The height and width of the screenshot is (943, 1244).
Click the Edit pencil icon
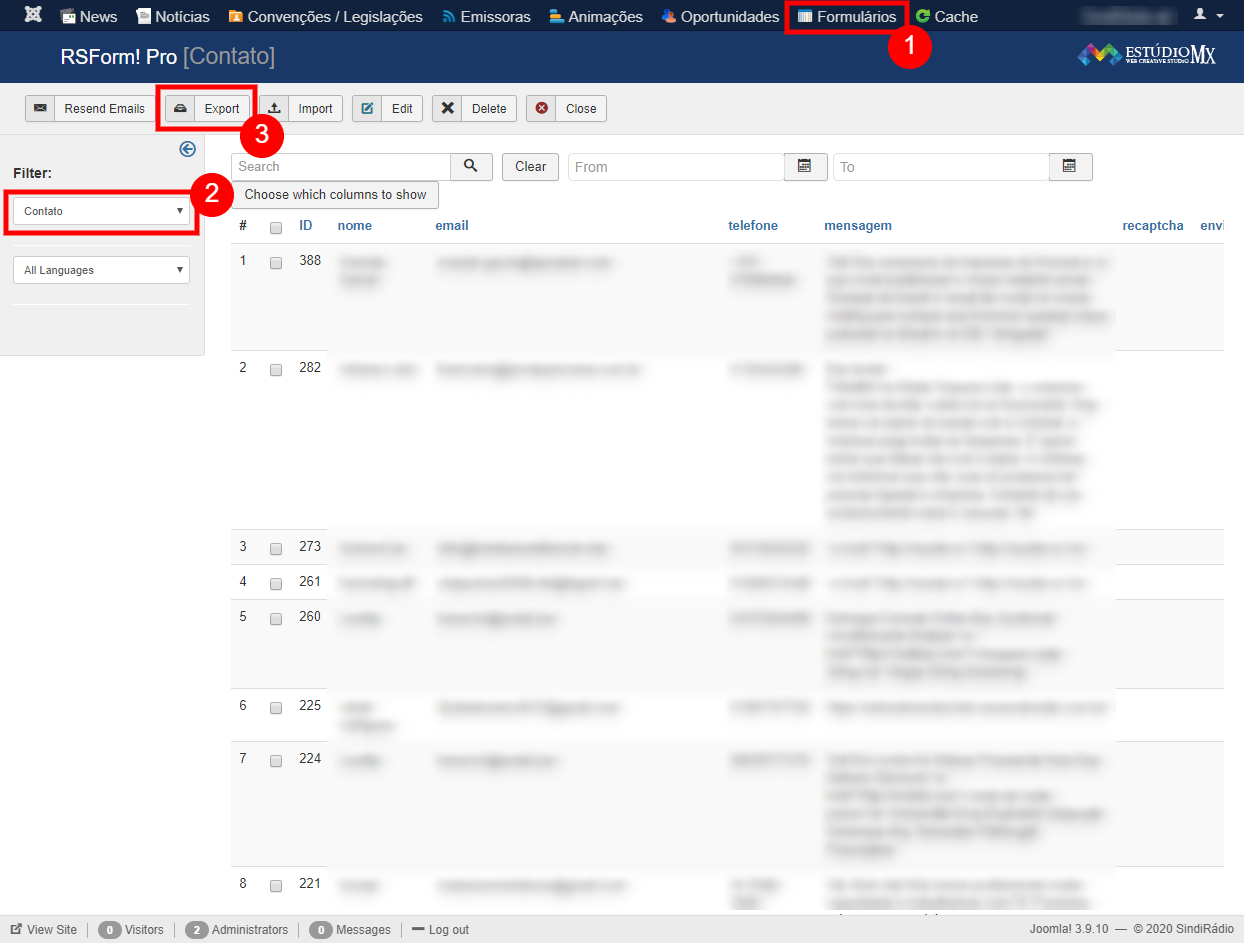pos(368,109)
